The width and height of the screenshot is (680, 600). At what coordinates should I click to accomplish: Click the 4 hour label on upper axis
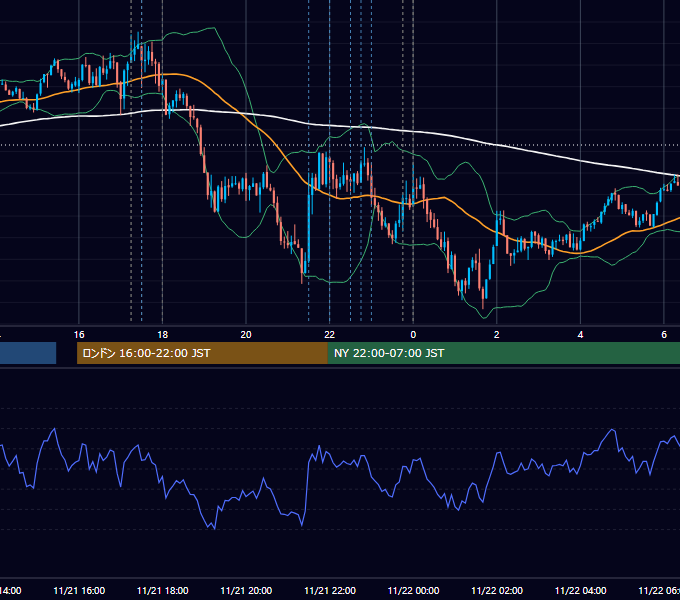coord(580,335)
